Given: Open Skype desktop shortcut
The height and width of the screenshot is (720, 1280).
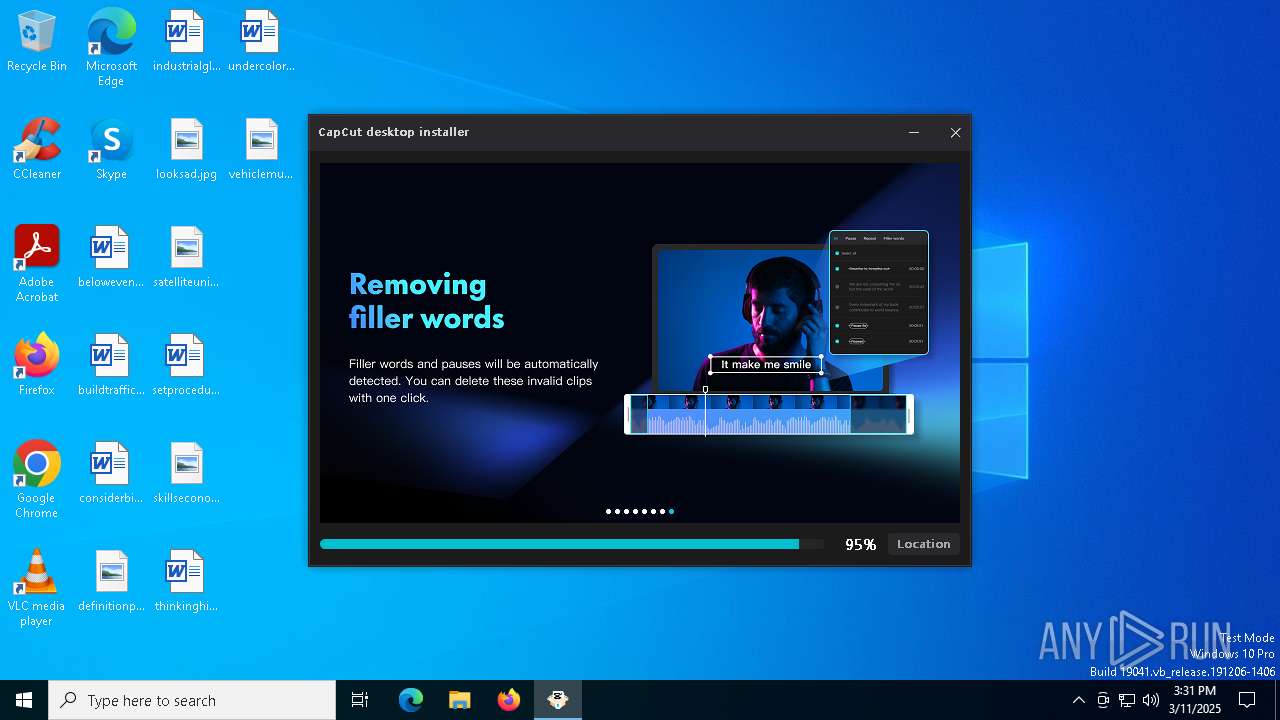Looking at the screenshot, I should 111,150.
